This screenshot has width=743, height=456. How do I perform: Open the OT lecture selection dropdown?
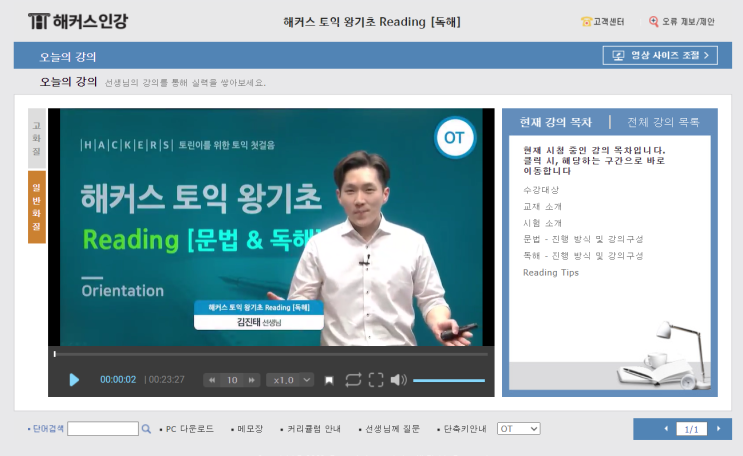point(518,429)
